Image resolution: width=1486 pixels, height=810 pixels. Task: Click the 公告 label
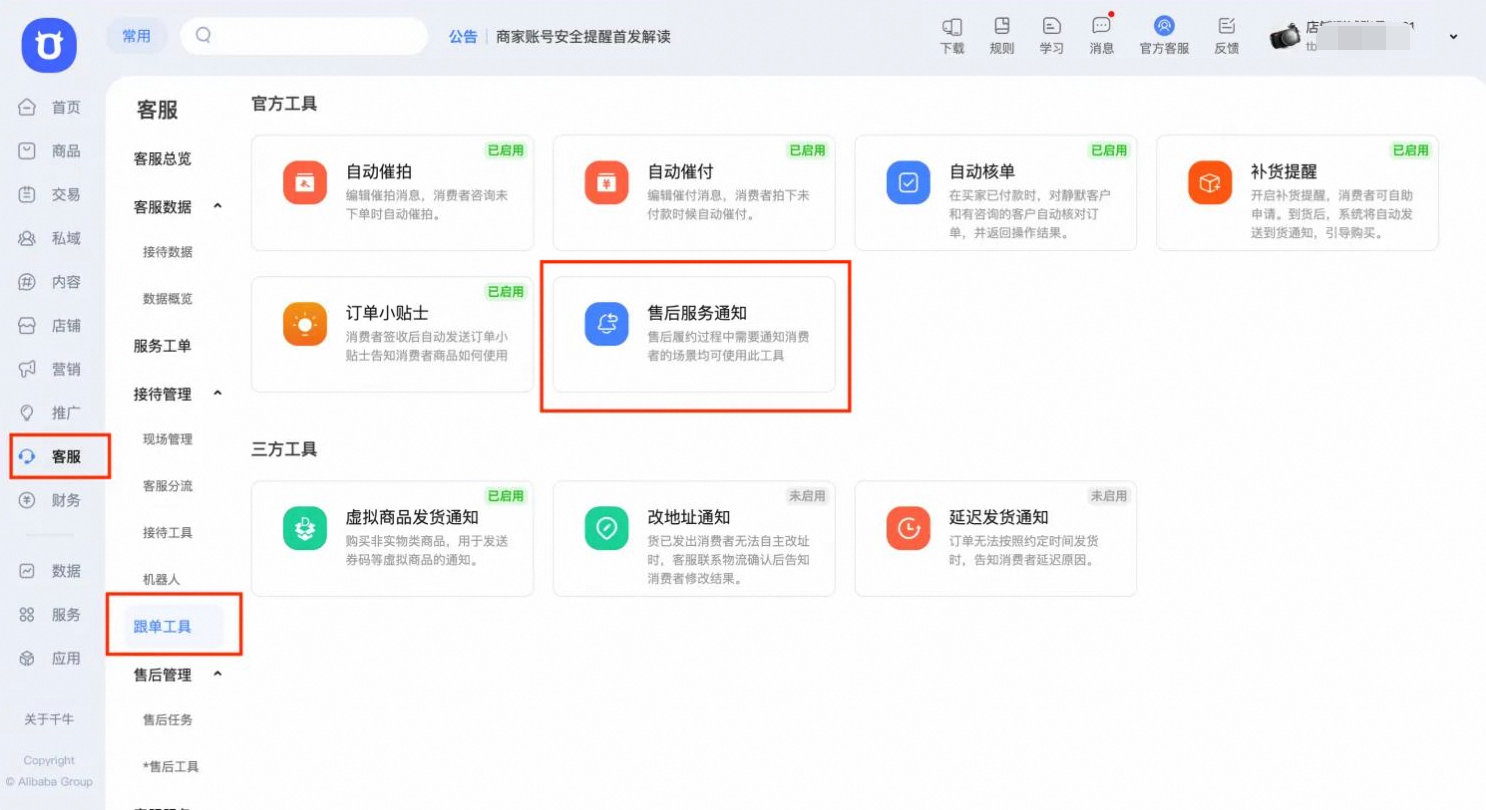[x=463, y=37]
